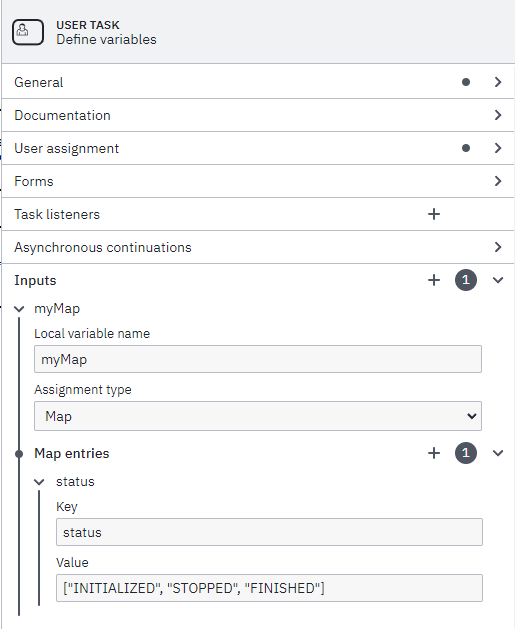Click the Local variable name field

(258, 359)
